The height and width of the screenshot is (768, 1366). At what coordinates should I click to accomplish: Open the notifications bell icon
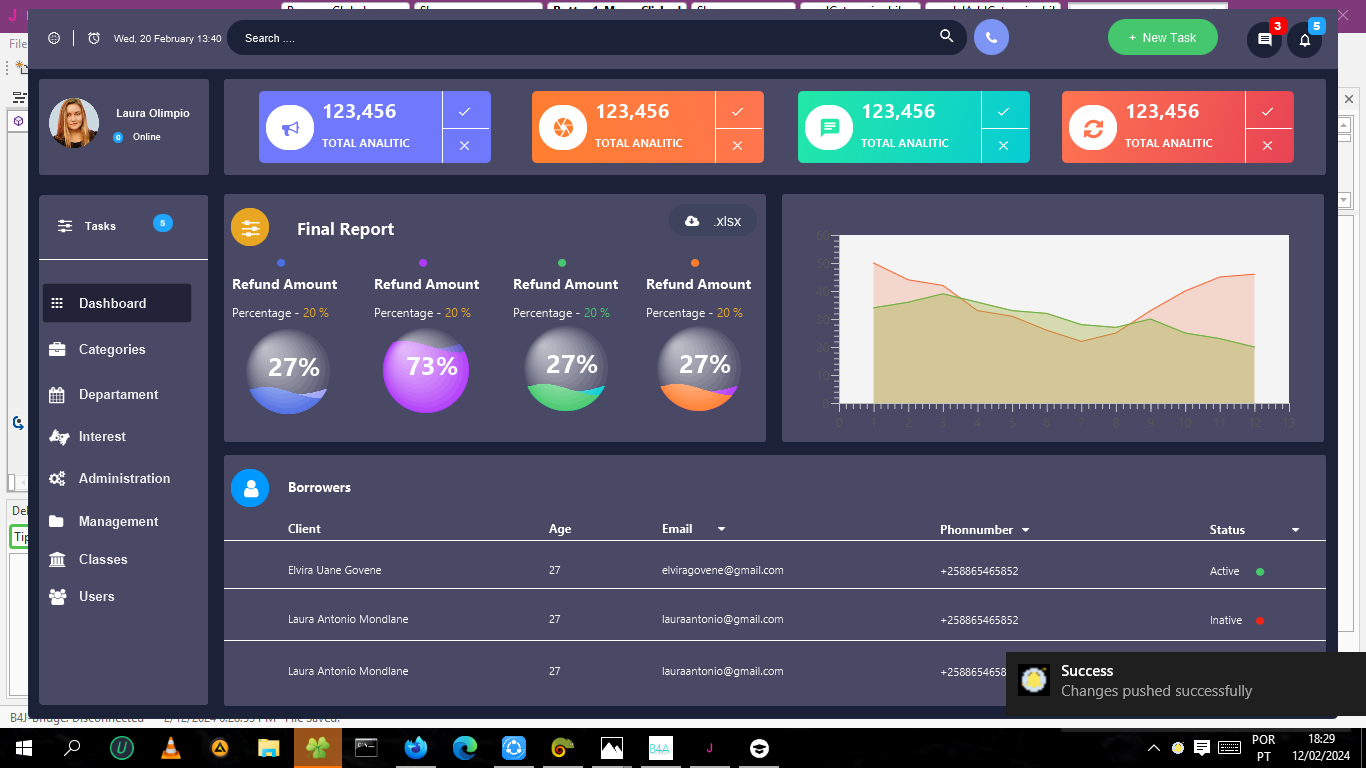tap(1304, 40)
